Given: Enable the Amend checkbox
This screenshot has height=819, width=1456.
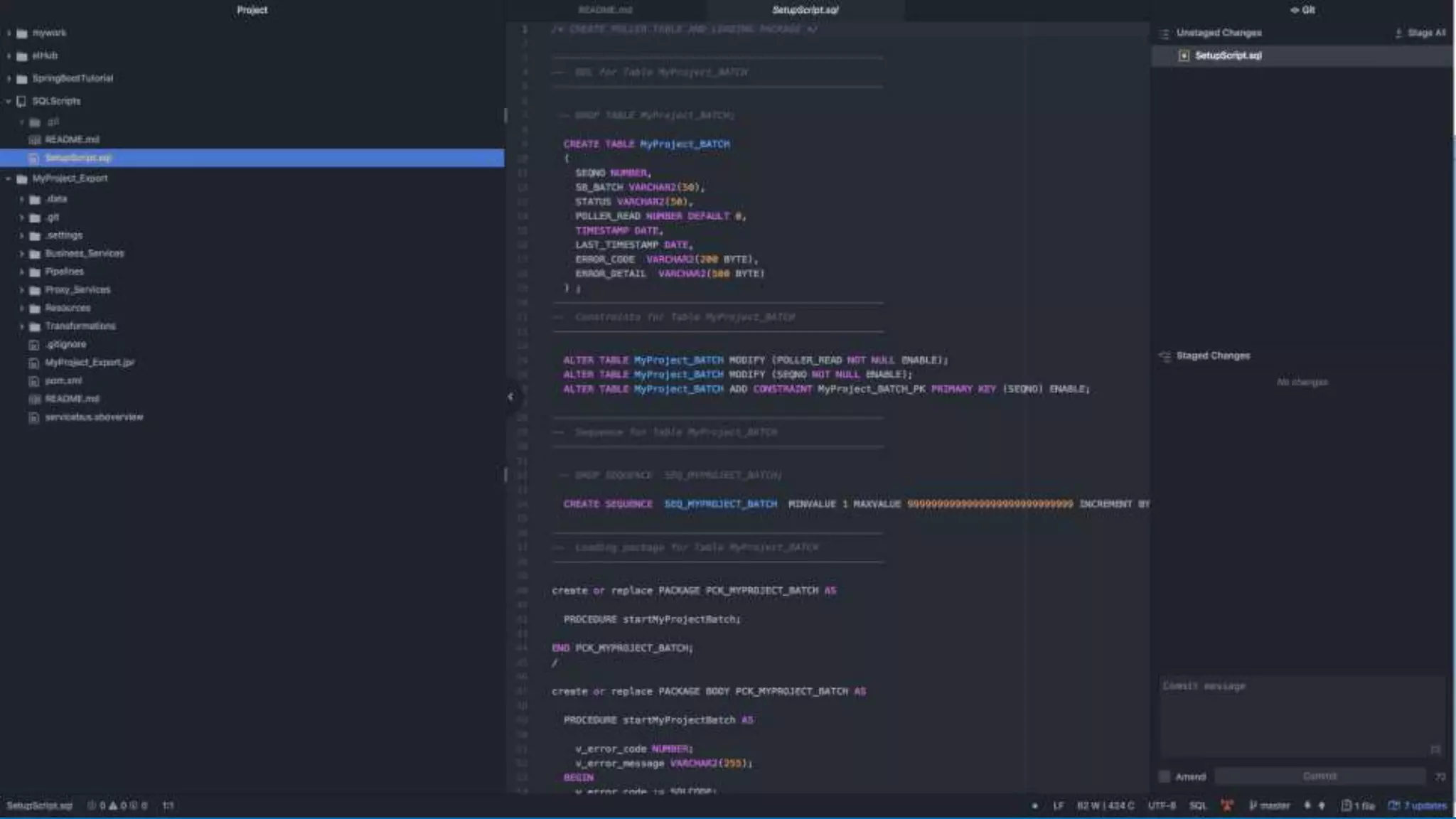Looking at the screenshot, I should point(1165,776).
